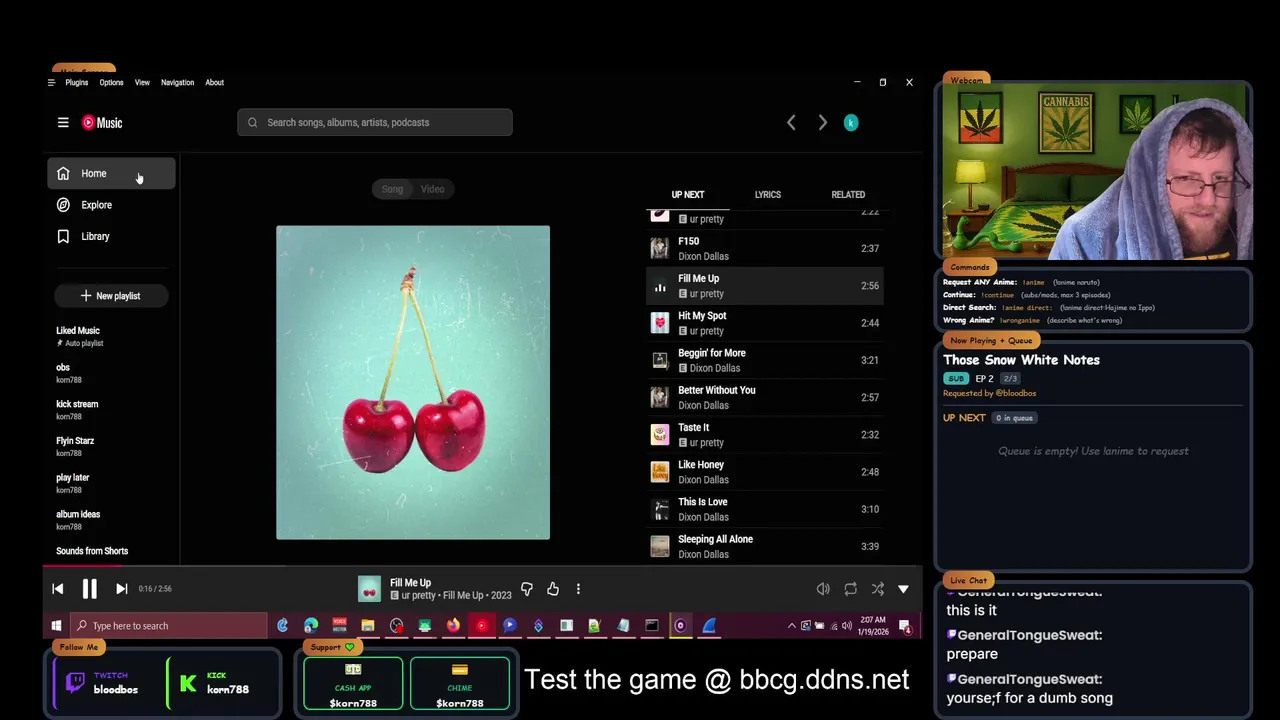Play Better Without You from the queue

765,398
